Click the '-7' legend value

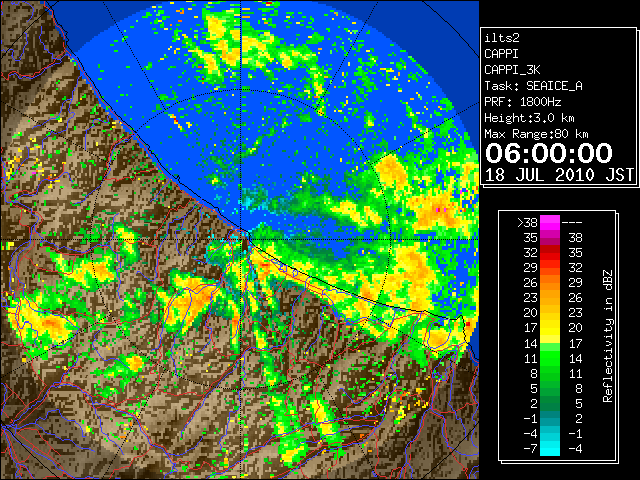point(530,449)
